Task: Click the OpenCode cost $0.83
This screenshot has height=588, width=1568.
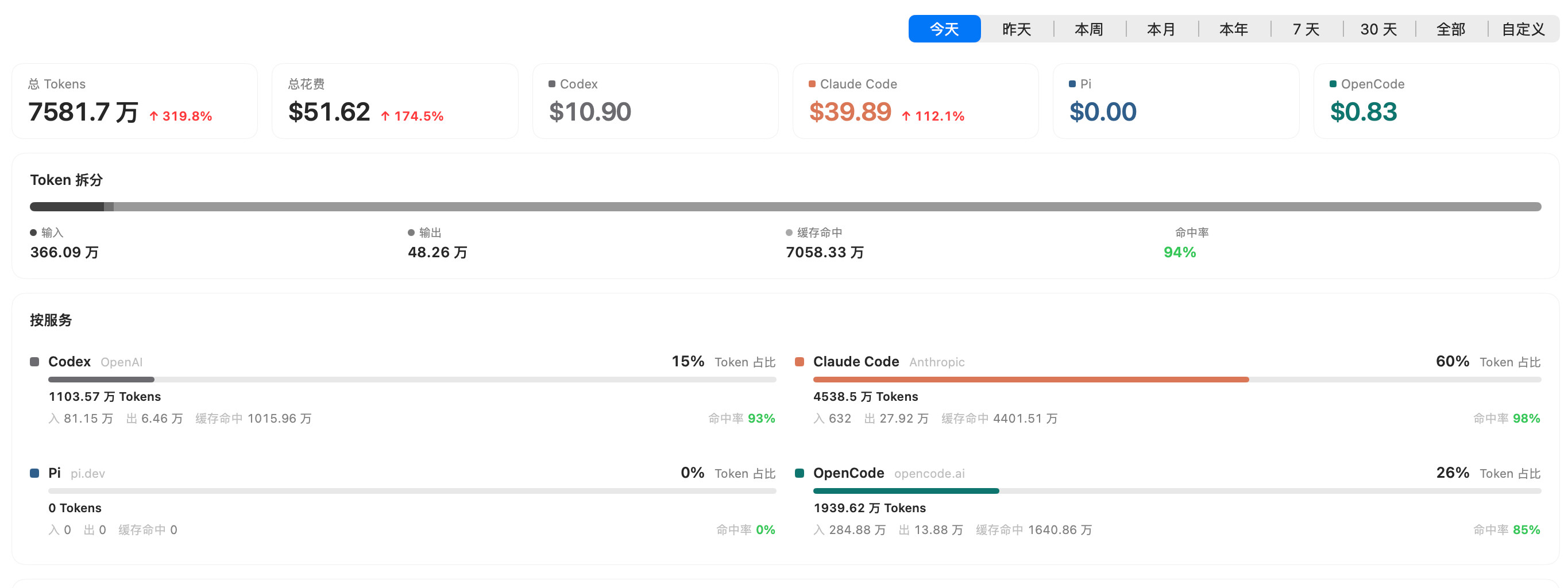Action: [x=1364, y=112]
